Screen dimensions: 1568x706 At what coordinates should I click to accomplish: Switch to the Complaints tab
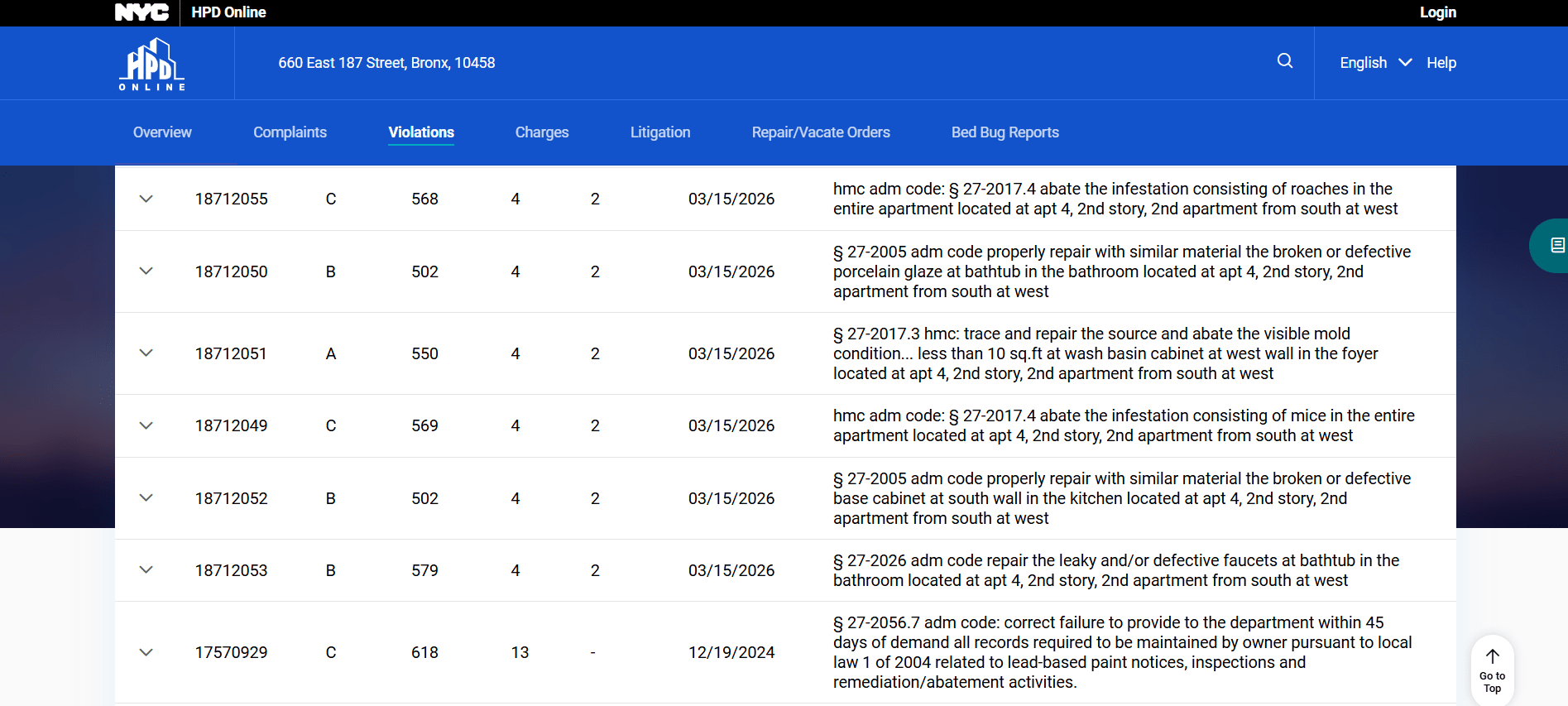(290, 132)
